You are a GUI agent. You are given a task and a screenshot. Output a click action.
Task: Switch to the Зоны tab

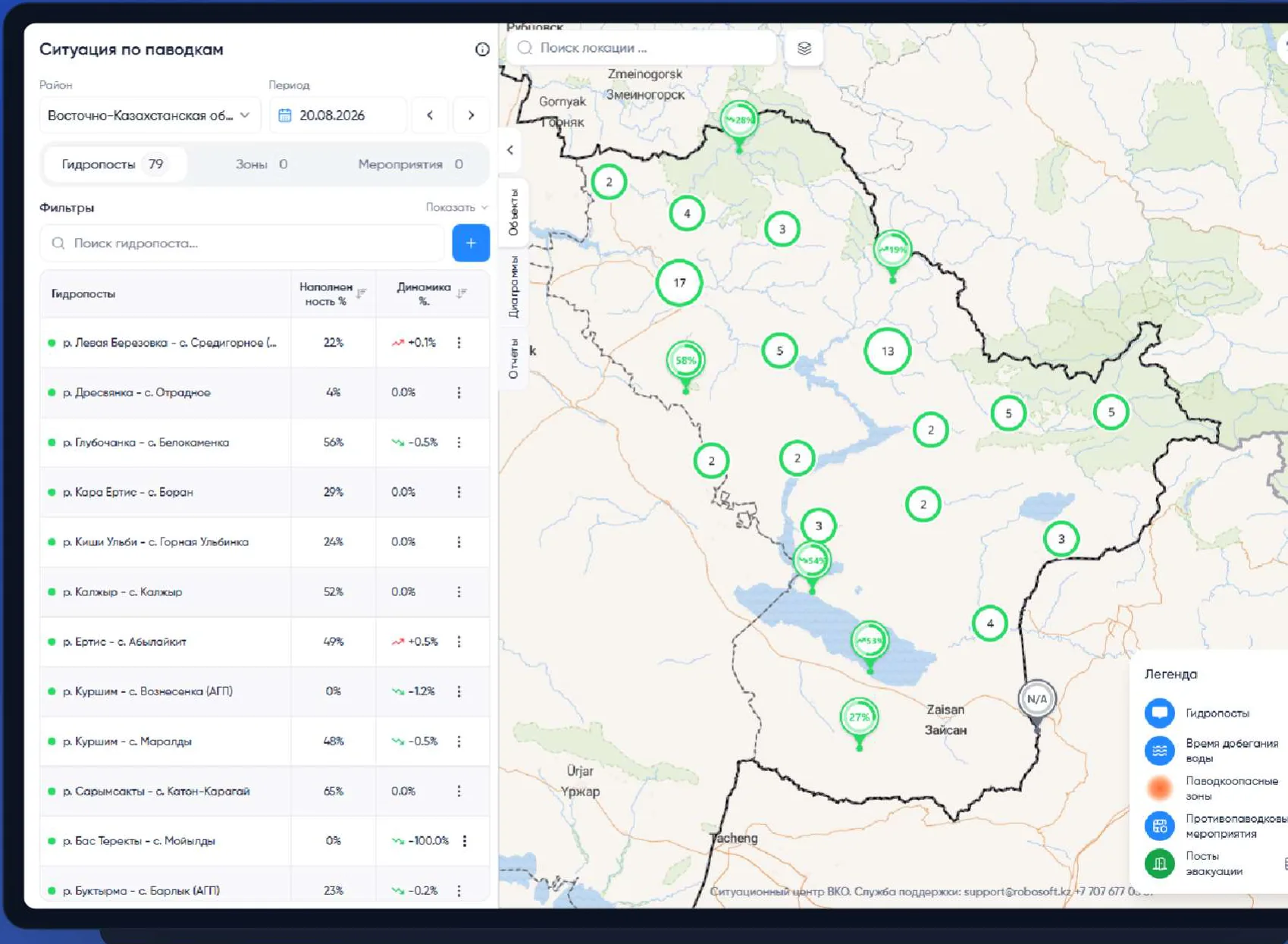click(261, 165)
